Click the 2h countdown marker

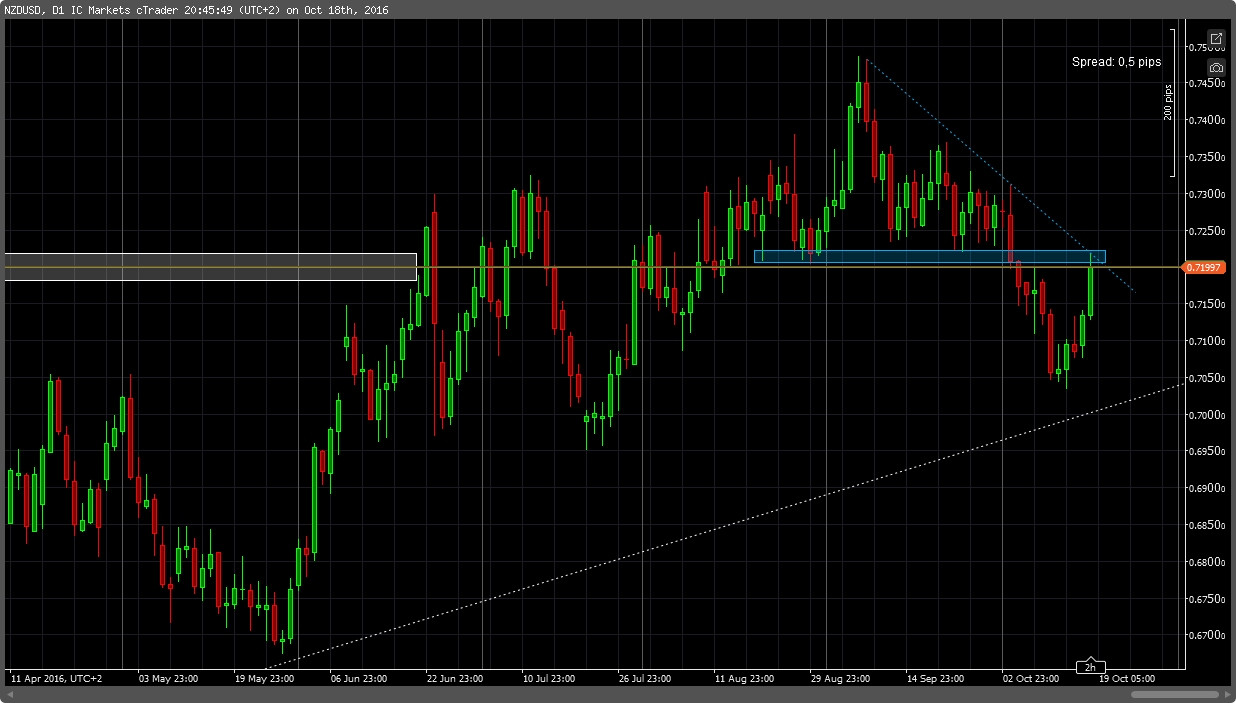1090,667
